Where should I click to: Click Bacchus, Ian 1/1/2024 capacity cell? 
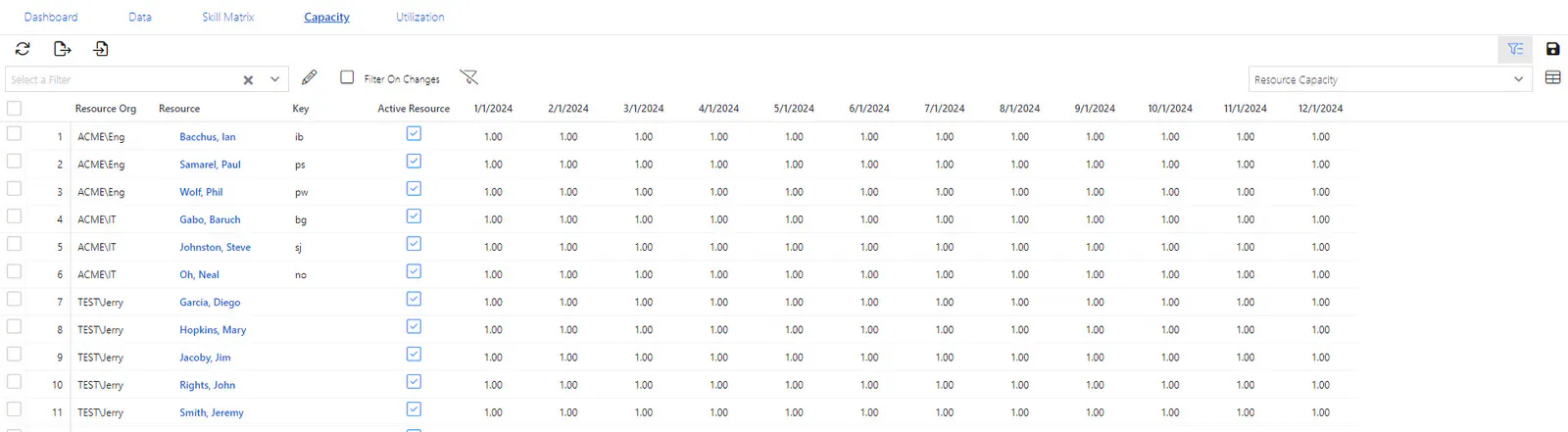tap(493, 137)
